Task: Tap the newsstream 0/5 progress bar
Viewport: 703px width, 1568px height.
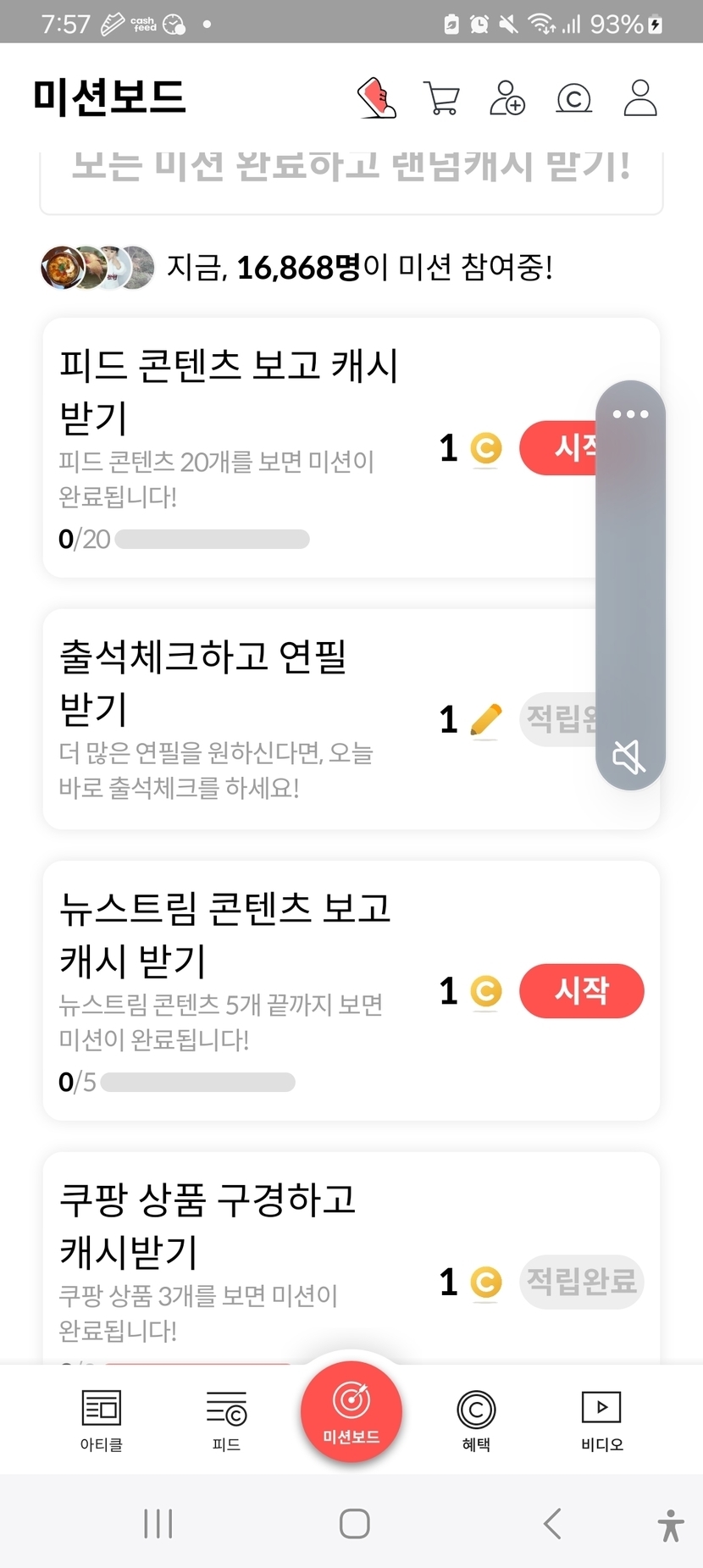Action: (197, 1082)
